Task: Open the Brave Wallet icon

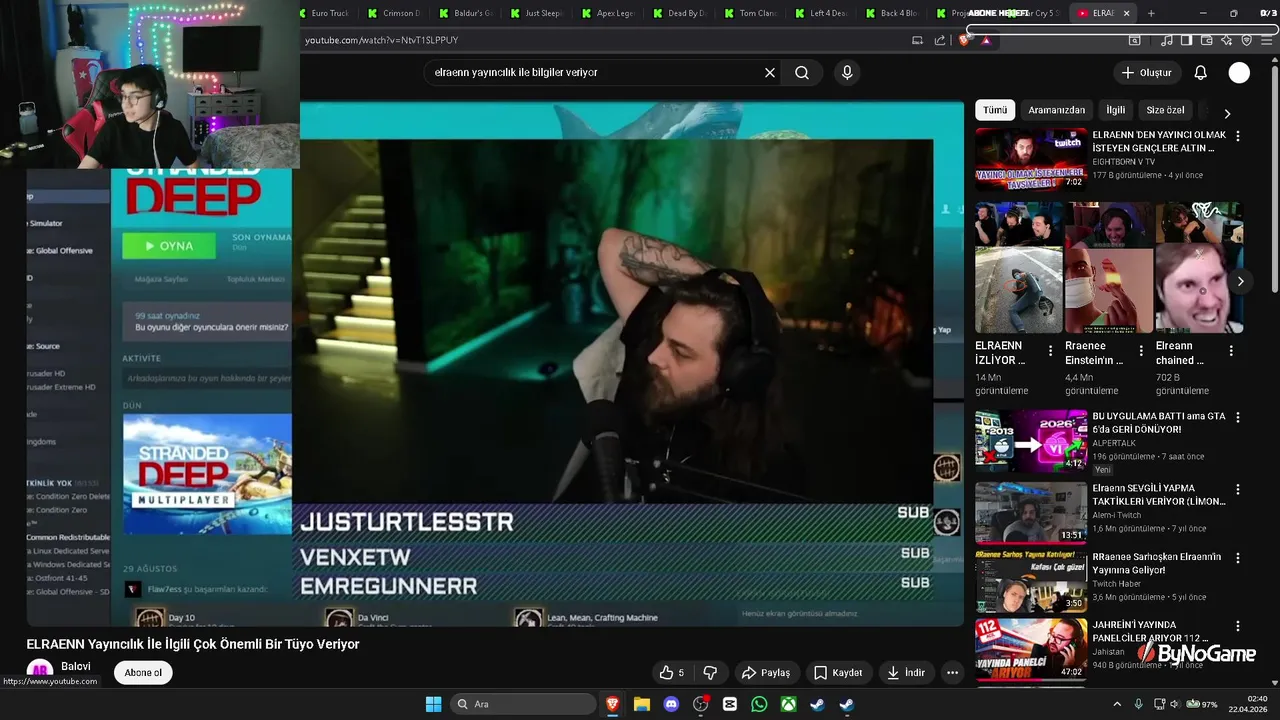Action: (1206, 40)
